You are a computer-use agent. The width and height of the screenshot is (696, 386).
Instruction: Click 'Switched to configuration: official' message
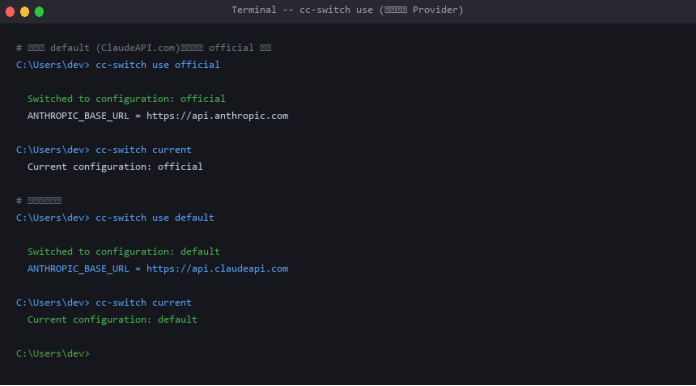pos(126,98)
